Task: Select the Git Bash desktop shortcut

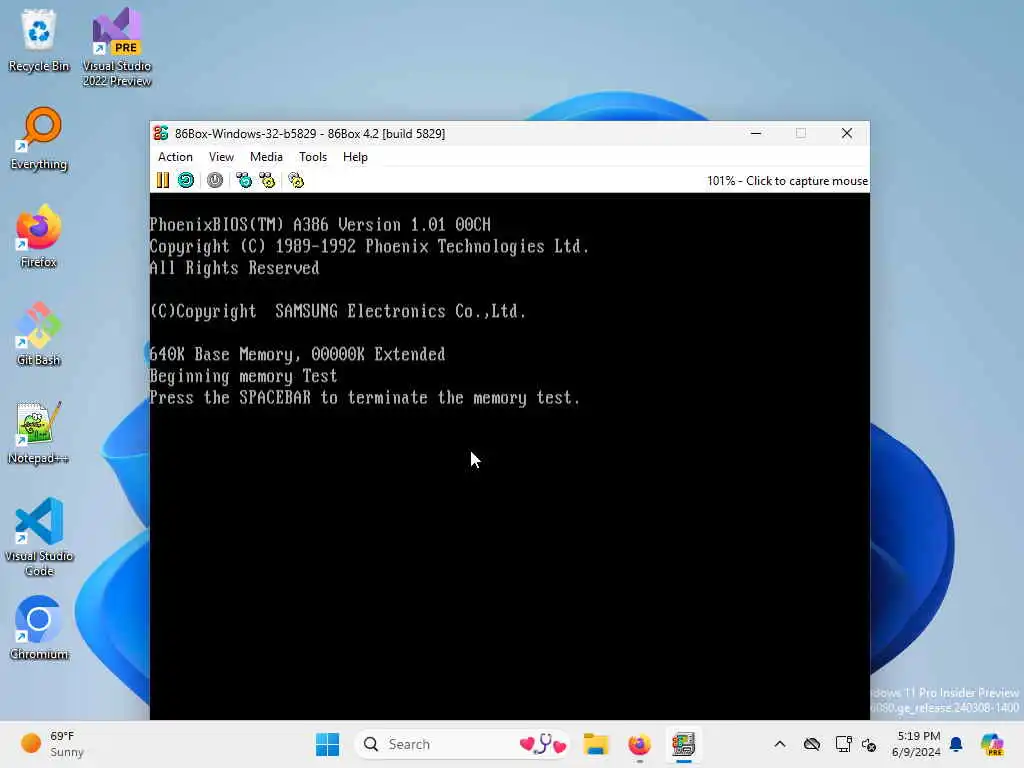Action: click(x=39, y=334)
